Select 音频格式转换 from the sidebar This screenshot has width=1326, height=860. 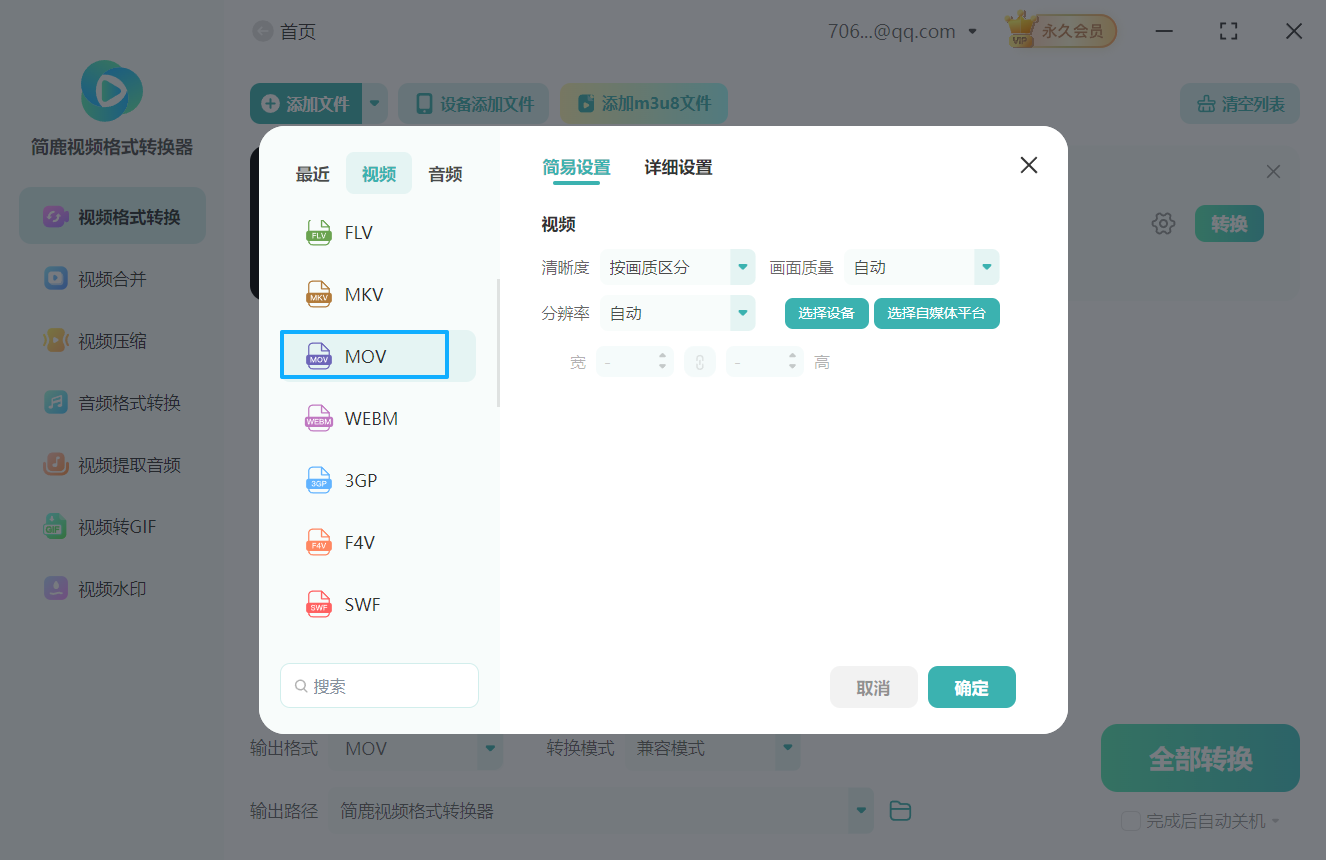112,402
